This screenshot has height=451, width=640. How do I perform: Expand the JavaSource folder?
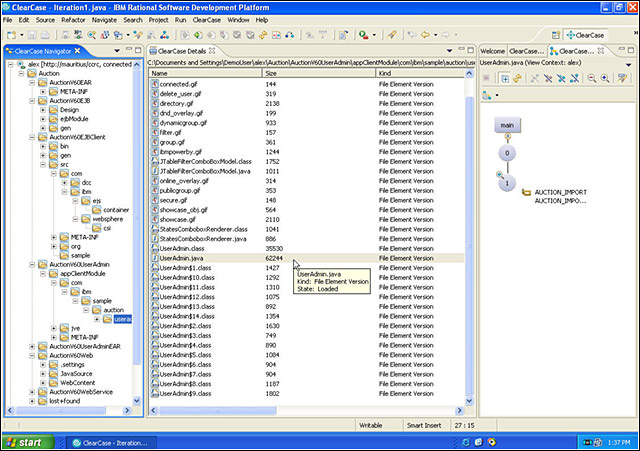(43, 373)
